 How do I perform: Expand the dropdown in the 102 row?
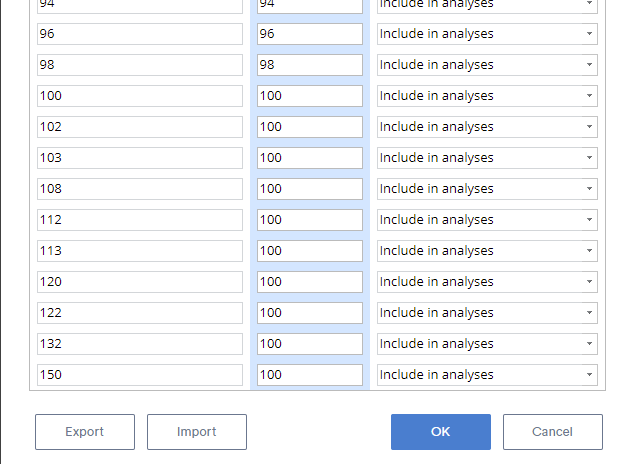coord(487,127)
